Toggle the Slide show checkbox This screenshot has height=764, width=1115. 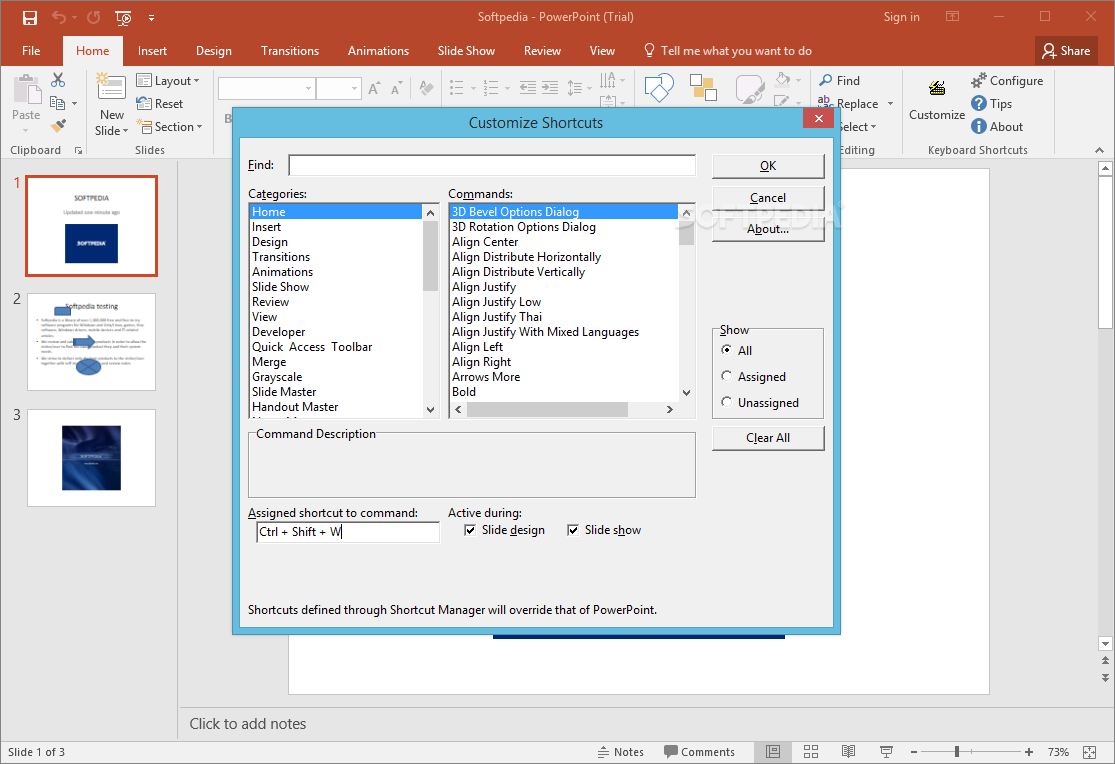pos(573,530)
